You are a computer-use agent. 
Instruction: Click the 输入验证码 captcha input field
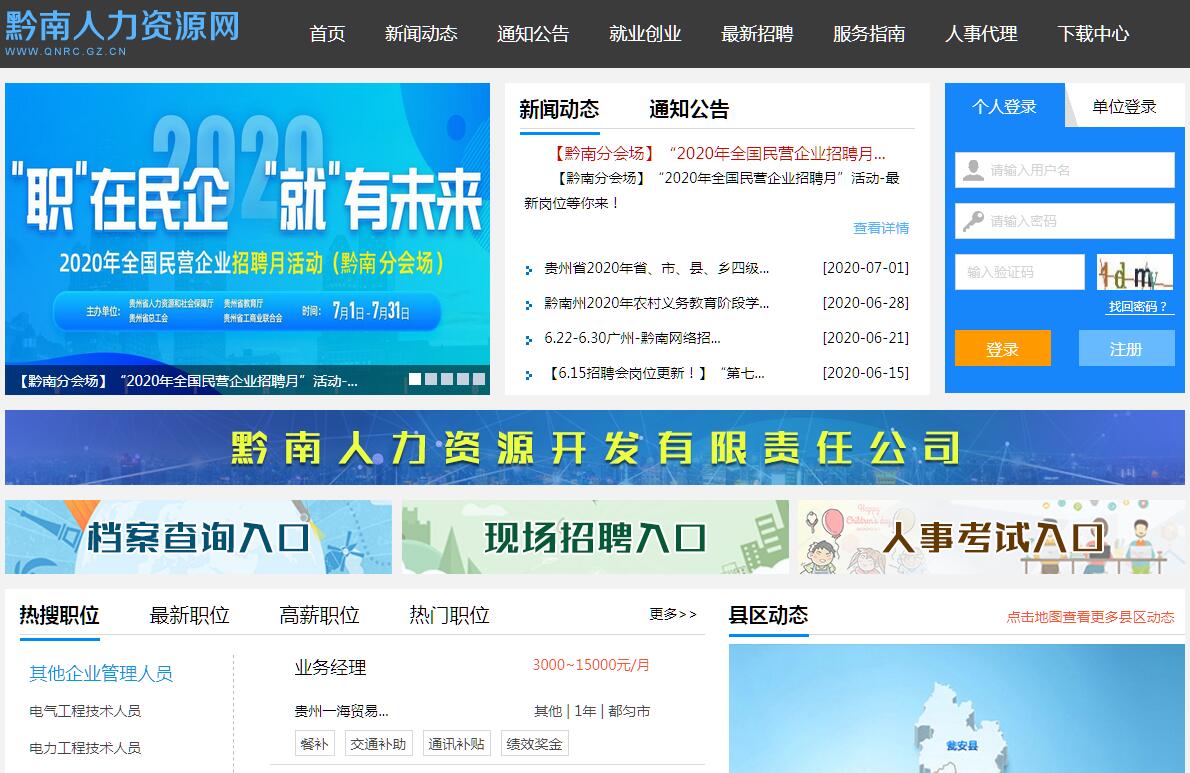1020,272
